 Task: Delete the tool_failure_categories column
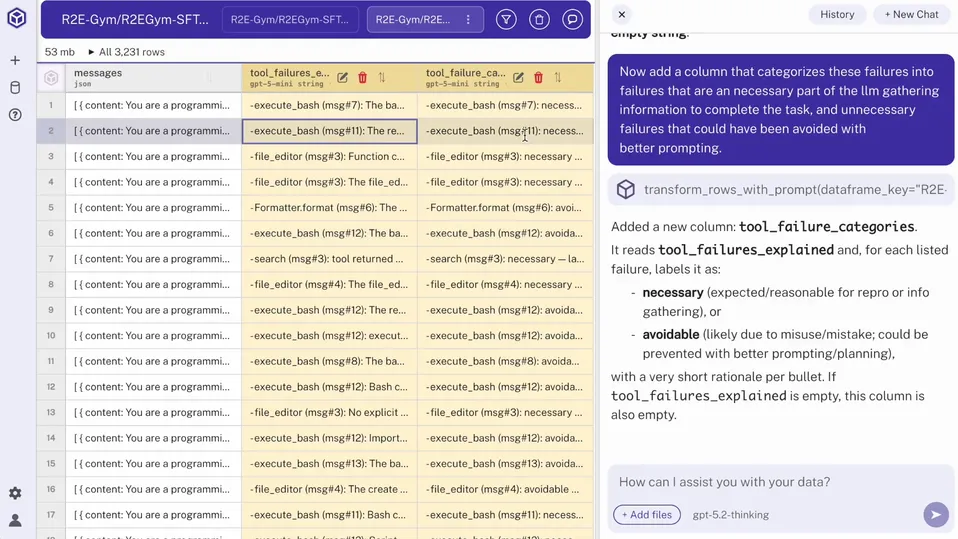pos(538,78)
